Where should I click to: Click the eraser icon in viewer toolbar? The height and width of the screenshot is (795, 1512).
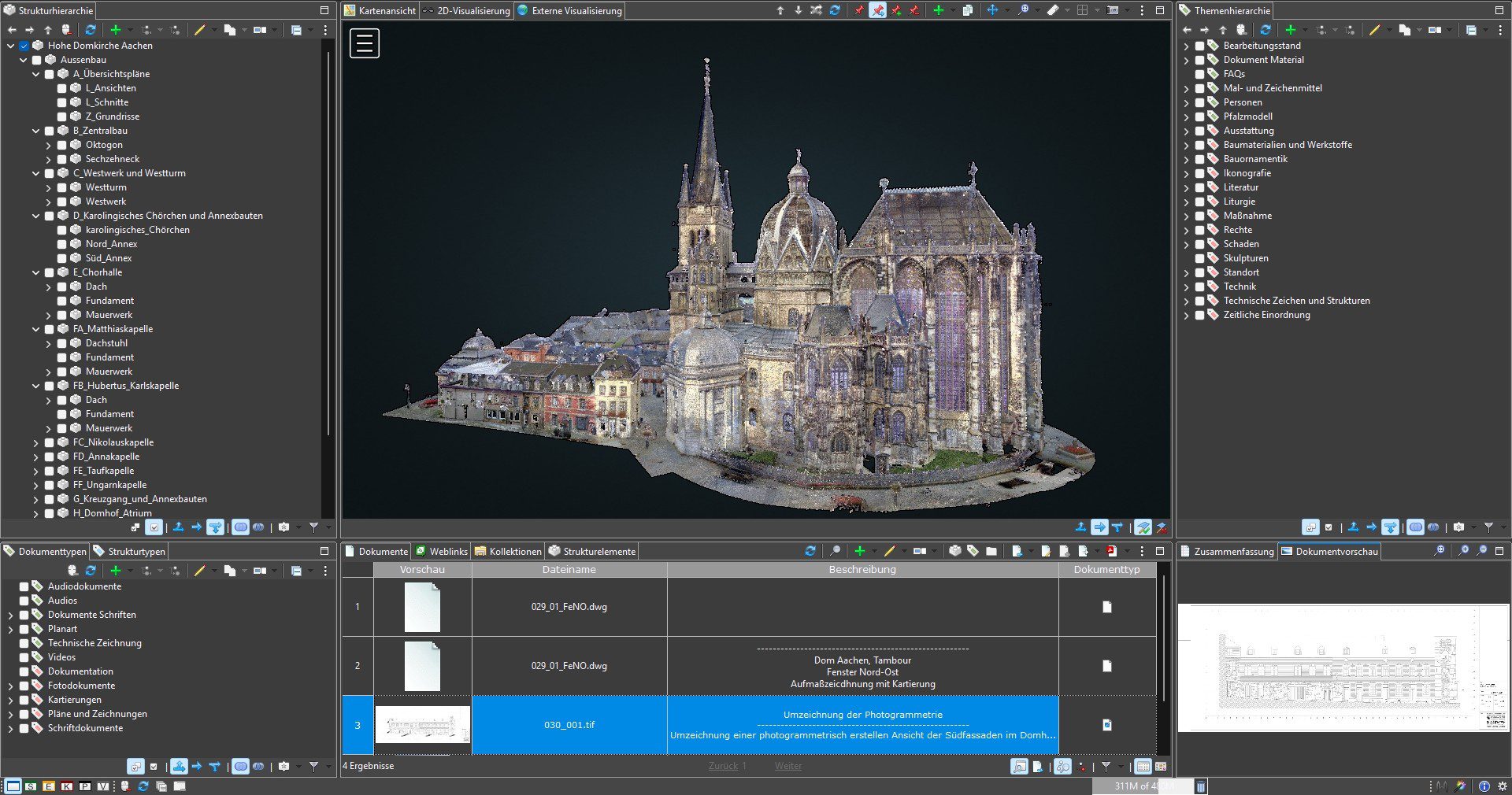coord(1053,10)
